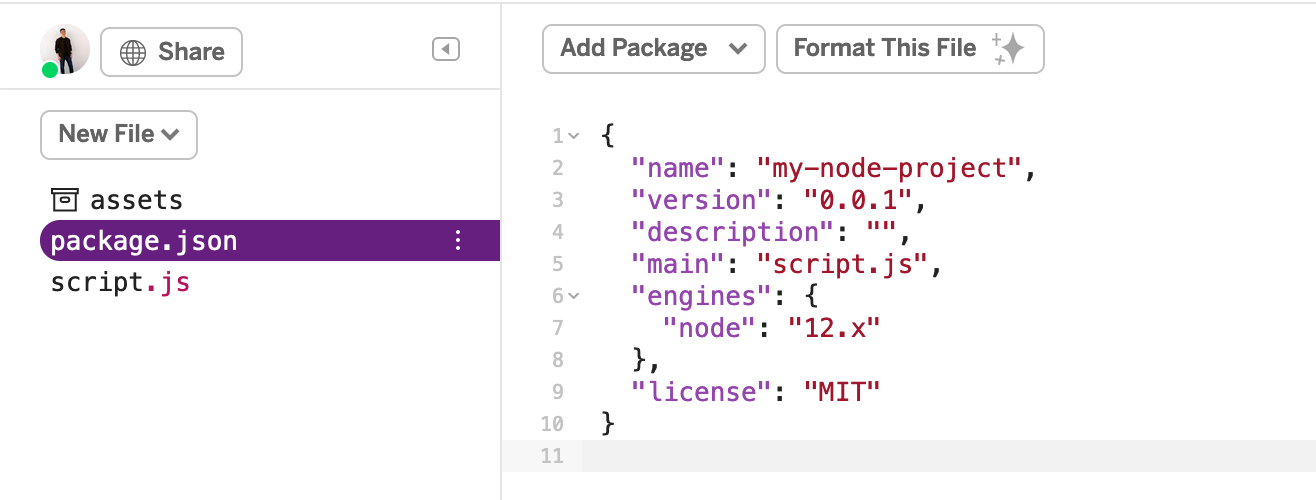Click the "my-node-project" name value
The width and height of the screenshot is (1316, 500).
pyautogui.click(x=889, y=168)
